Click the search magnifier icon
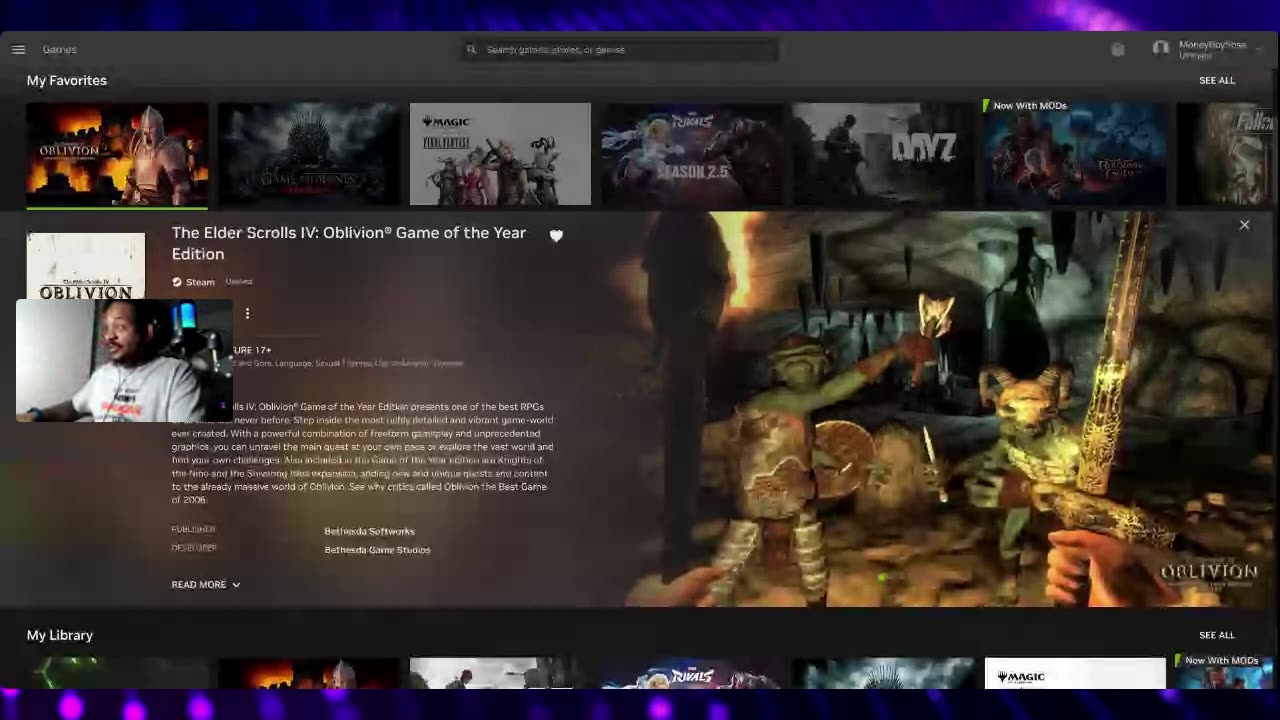This screenshot has height=720, width=1280. point(471,49)
